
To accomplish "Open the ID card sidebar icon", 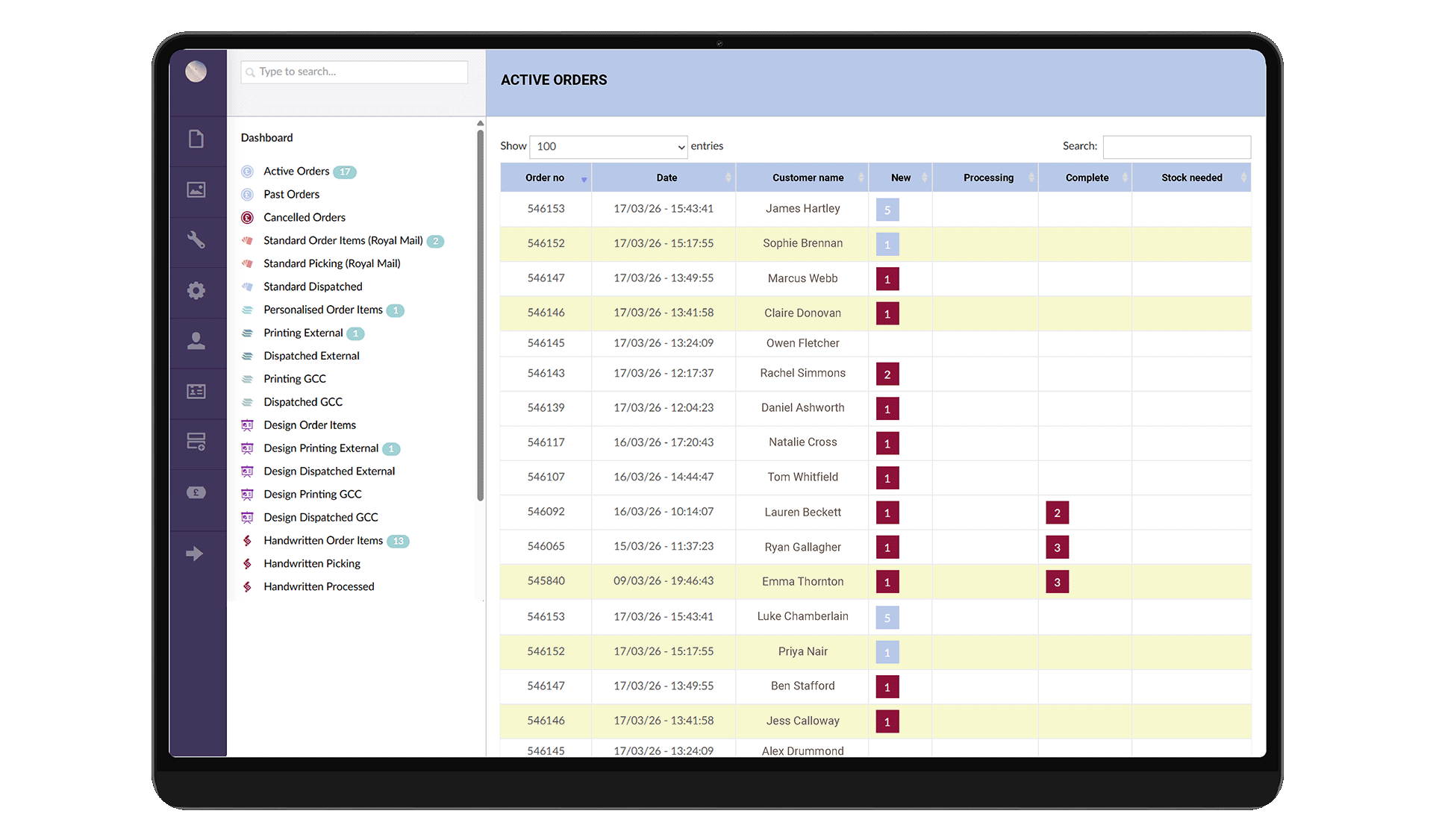I will (x=196, y=391).
